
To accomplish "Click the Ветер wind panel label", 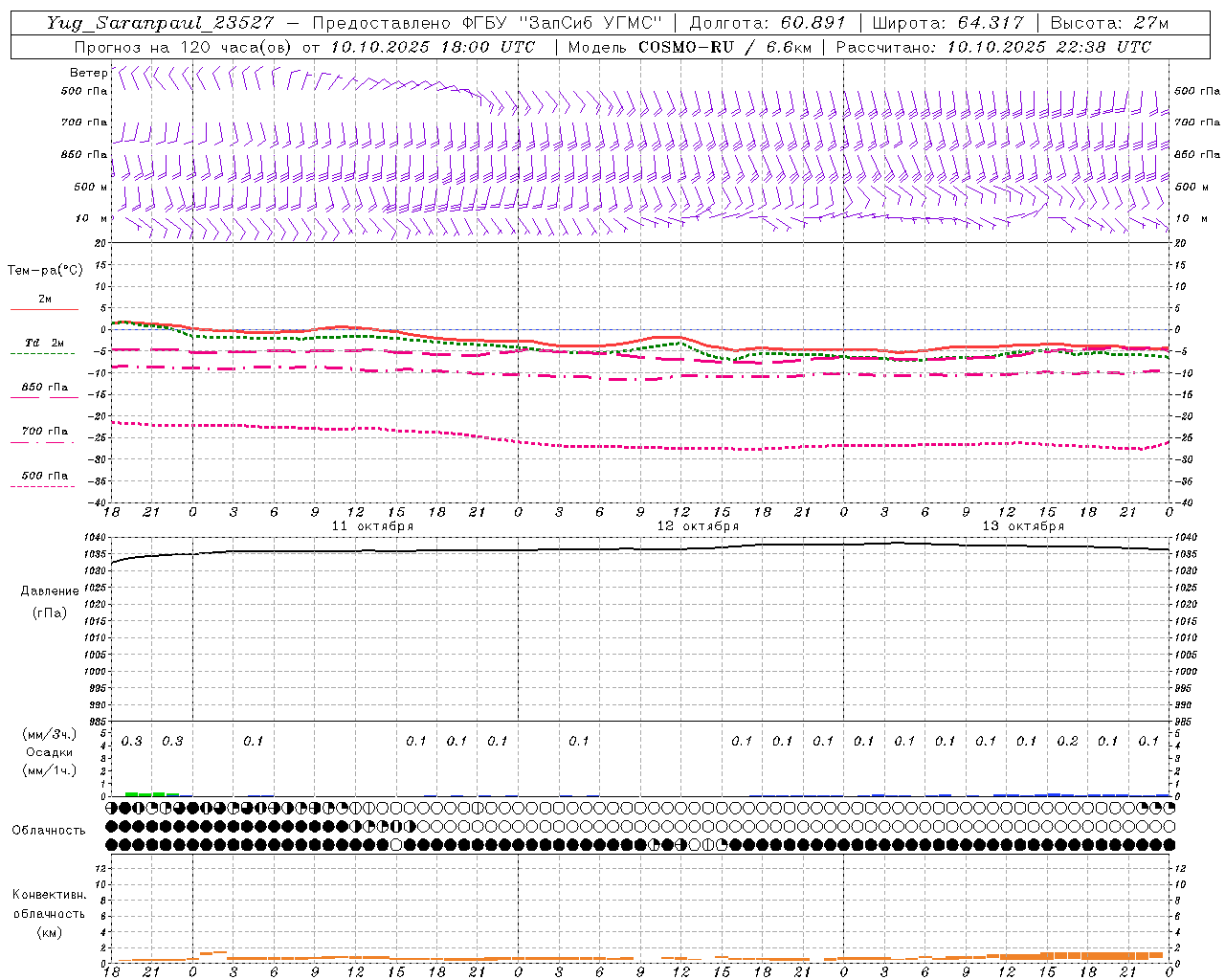I will pyautogui.click(x=88, y=73).
